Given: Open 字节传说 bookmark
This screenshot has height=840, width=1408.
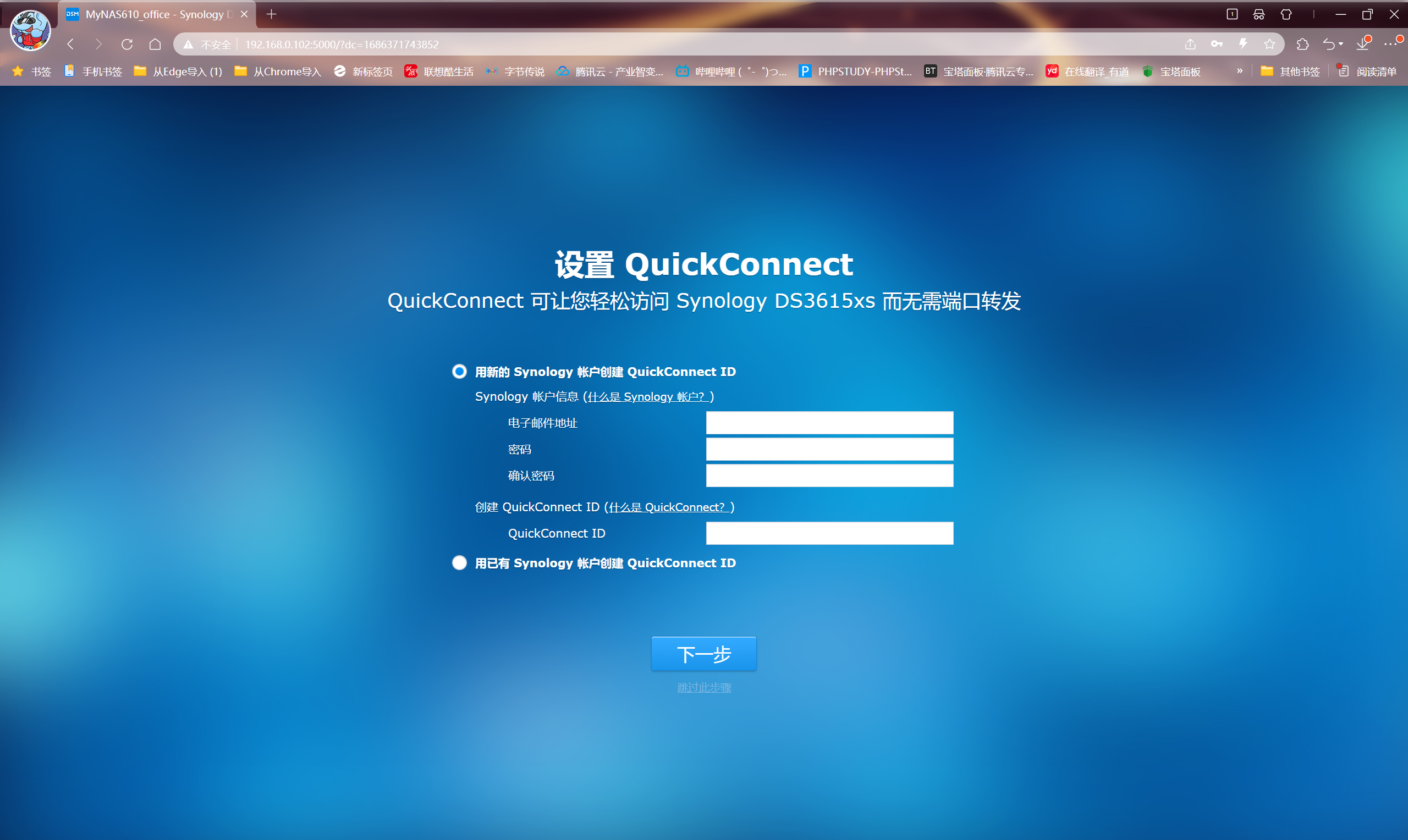Looking at the screenshot, I should 515,71.
